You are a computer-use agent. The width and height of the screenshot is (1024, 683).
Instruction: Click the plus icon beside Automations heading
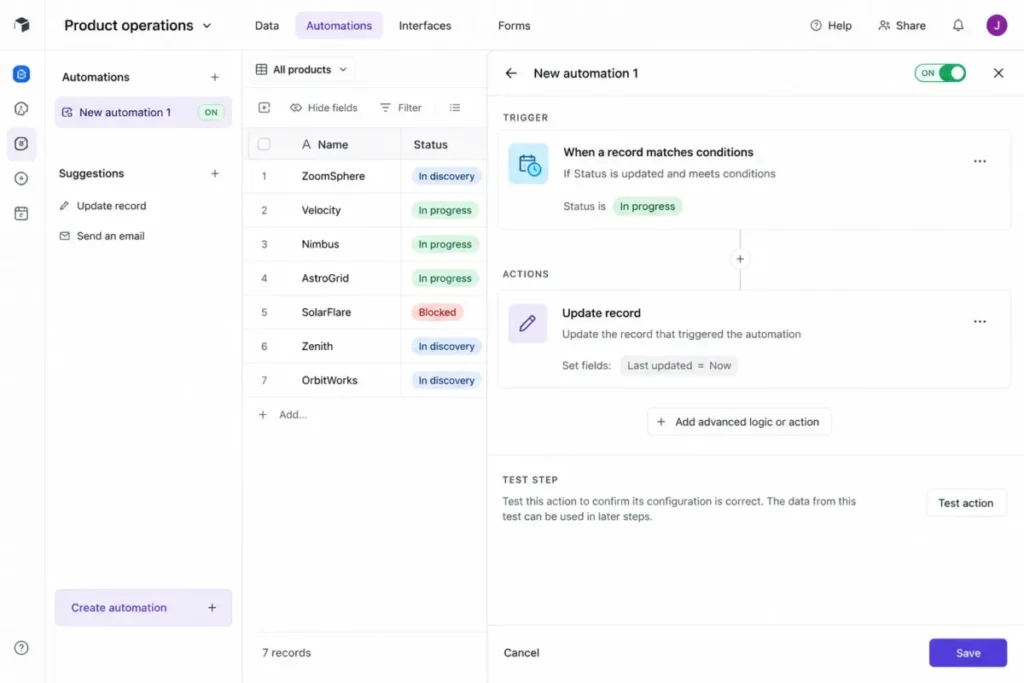(x=215, y=77)
